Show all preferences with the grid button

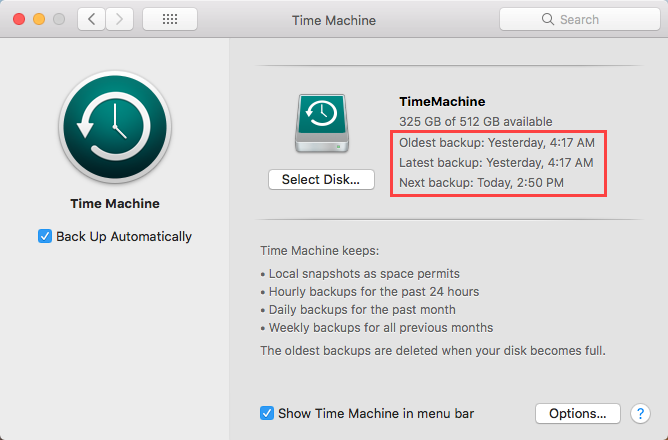[169, 19]
